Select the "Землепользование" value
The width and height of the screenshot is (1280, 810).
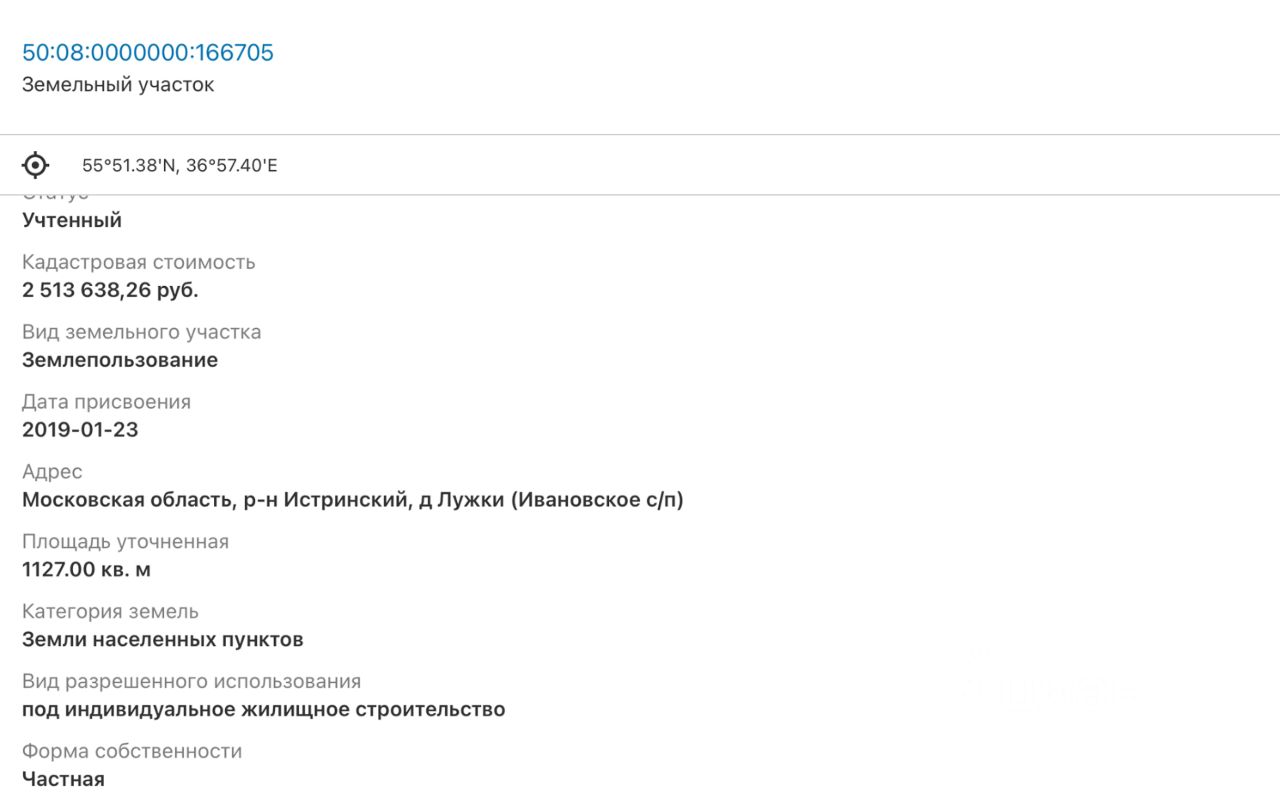coord(120,360)
